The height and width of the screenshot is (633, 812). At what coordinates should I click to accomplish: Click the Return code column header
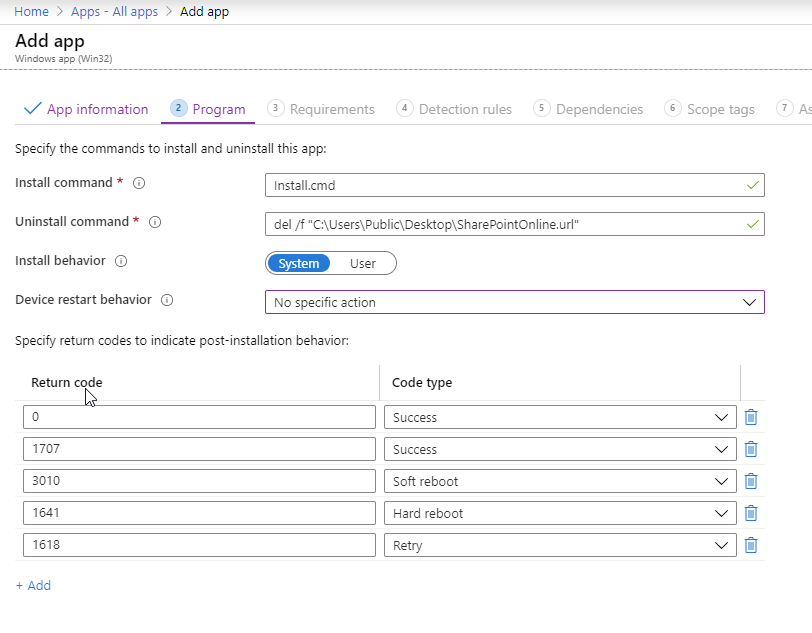pyautogui.click(x=67, y=382)
